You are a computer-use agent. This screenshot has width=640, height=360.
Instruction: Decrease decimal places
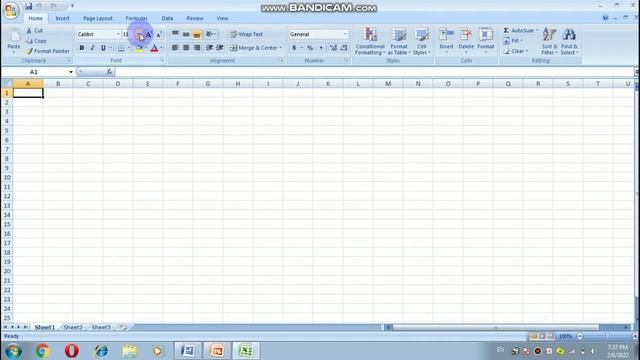pyautogui.click(x=344, y=48)
